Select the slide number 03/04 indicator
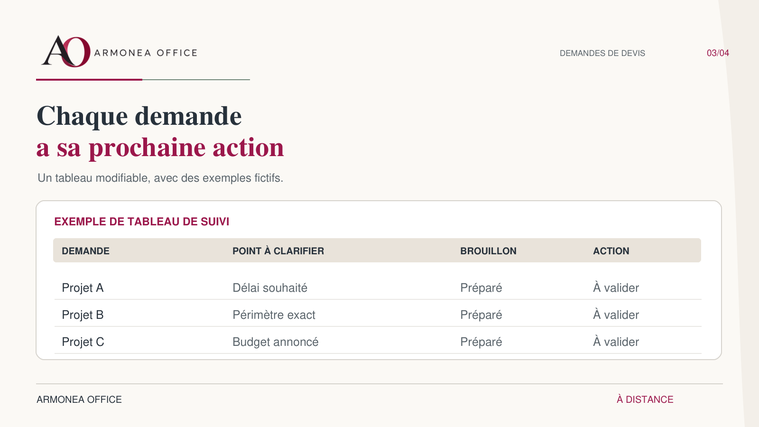The image size is (759, 427). [717, 53]
